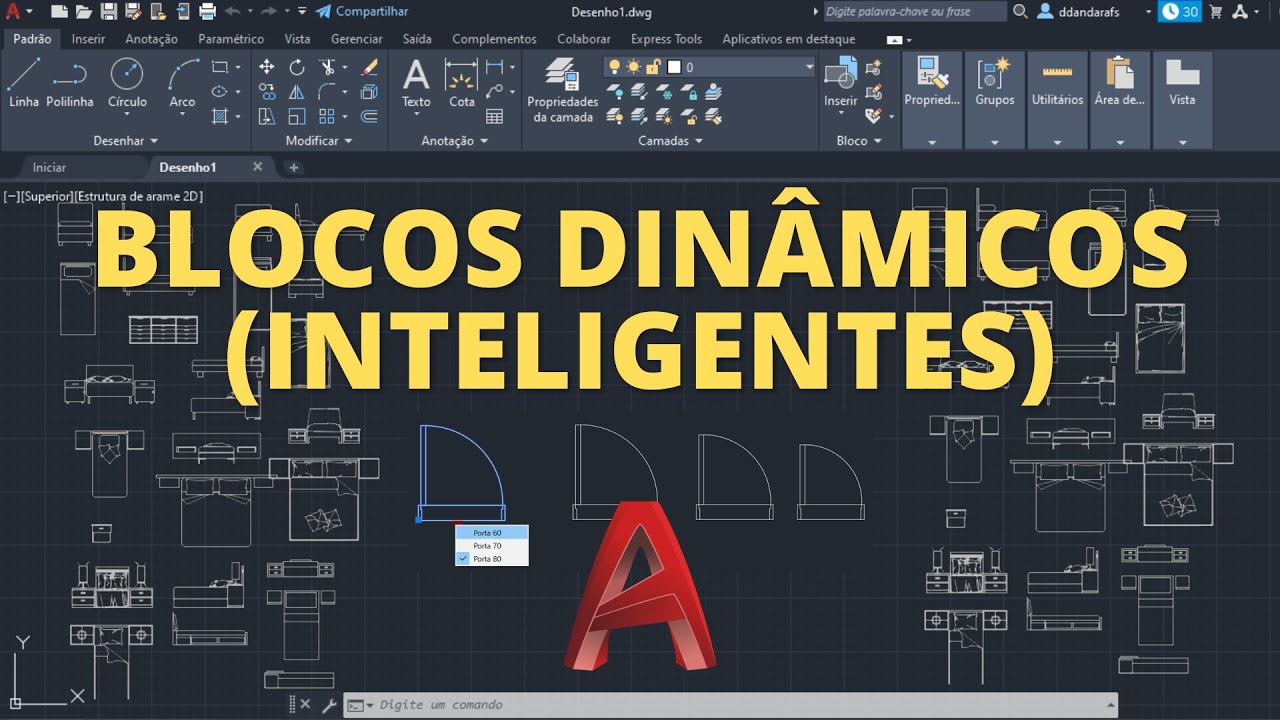1280x720 pixels.
Task: Expand the Desenhar panel
Action: [126, 141]
